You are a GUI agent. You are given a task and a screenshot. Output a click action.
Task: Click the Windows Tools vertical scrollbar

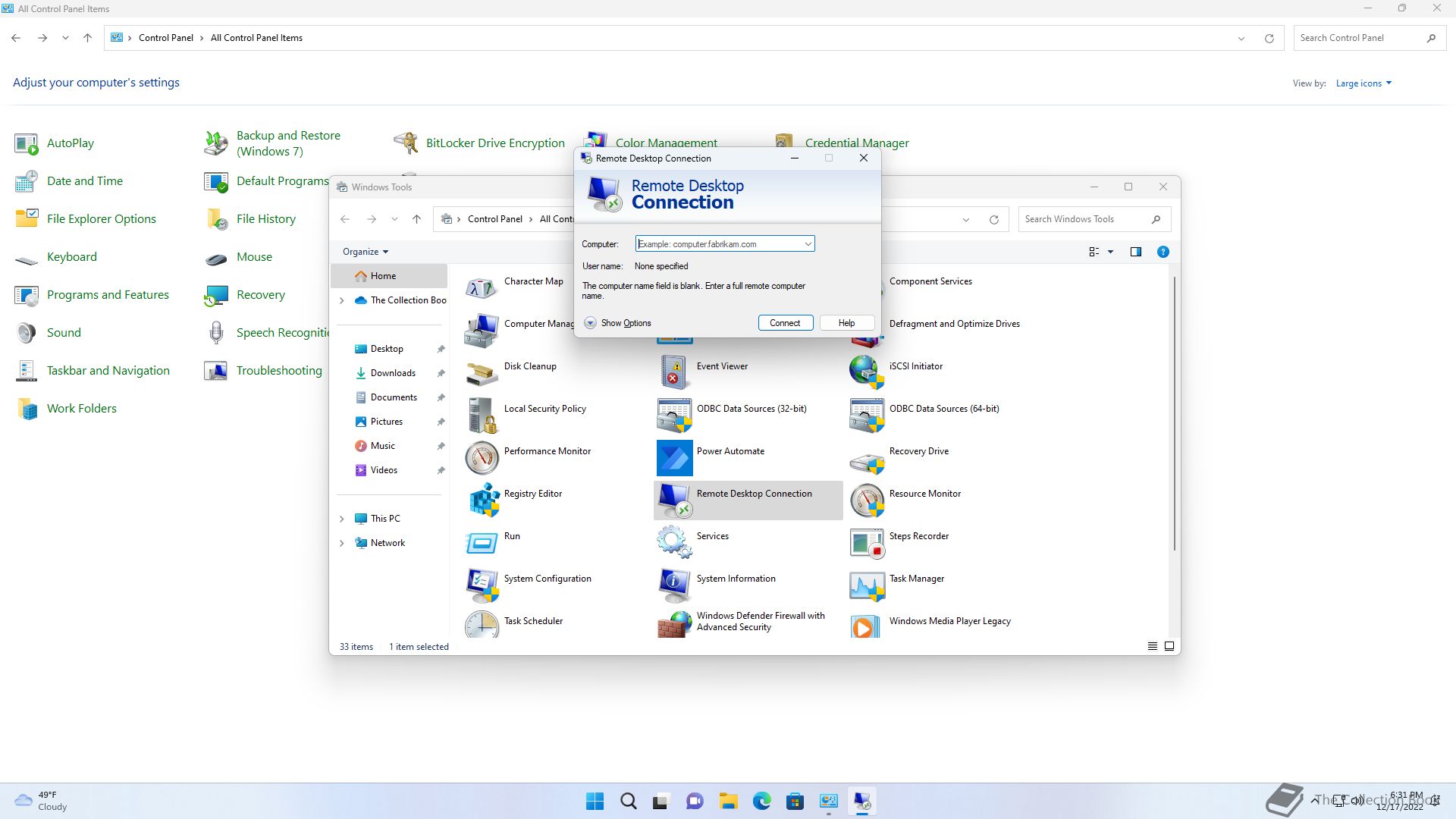click(x=1175, y=413)
